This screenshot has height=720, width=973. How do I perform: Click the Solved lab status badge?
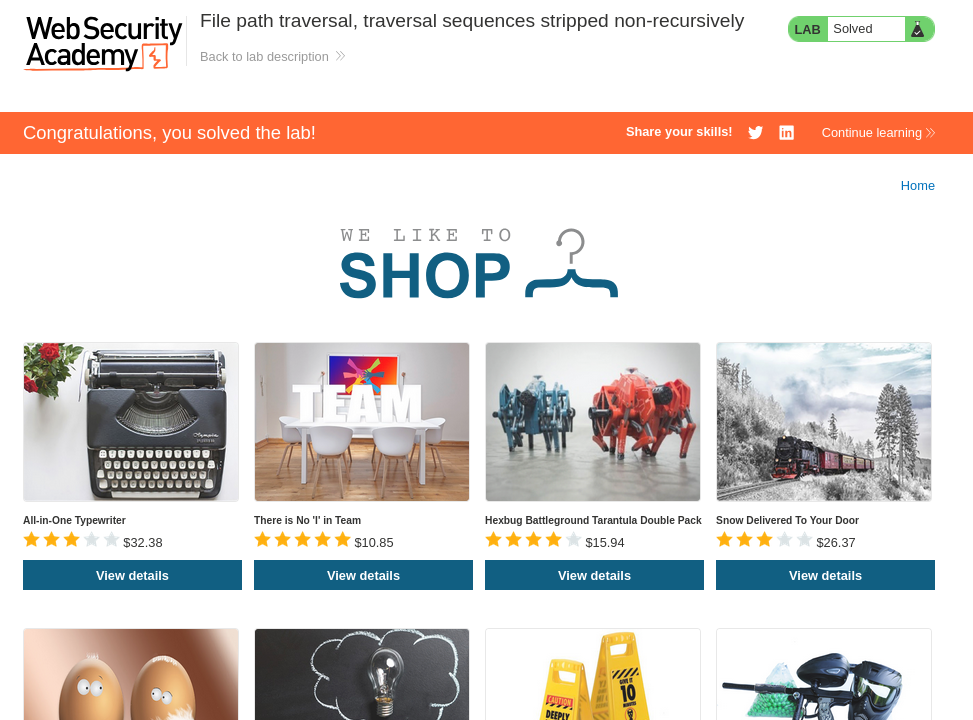pyautogui.click(x=861, y=29)
